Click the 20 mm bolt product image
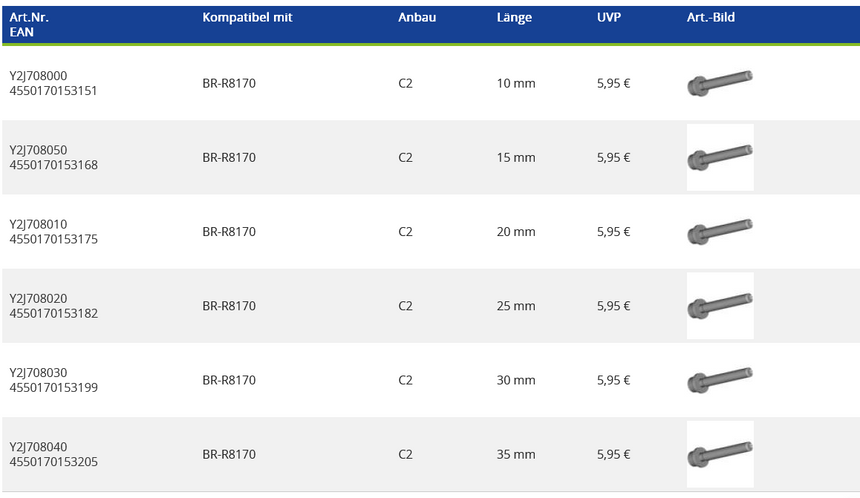The height and width of the screenshot is (498, 860). click(x=720, y=231)
